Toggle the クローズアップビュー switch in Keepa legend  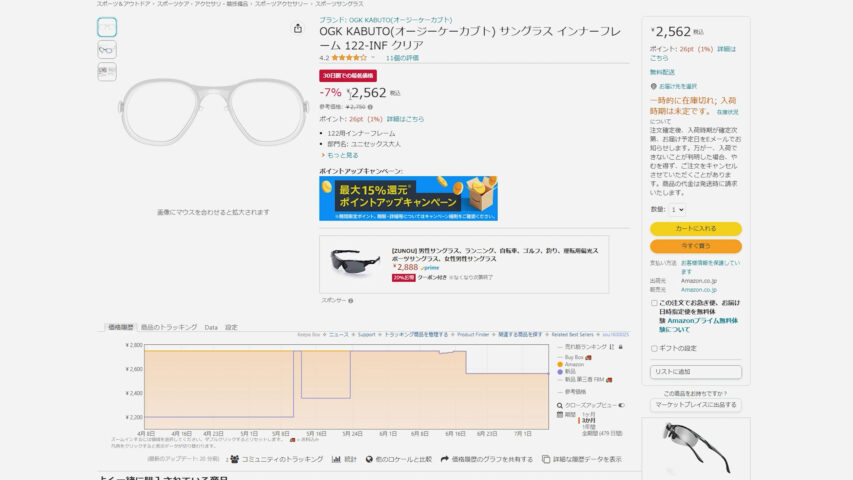(x=621, y=405)
